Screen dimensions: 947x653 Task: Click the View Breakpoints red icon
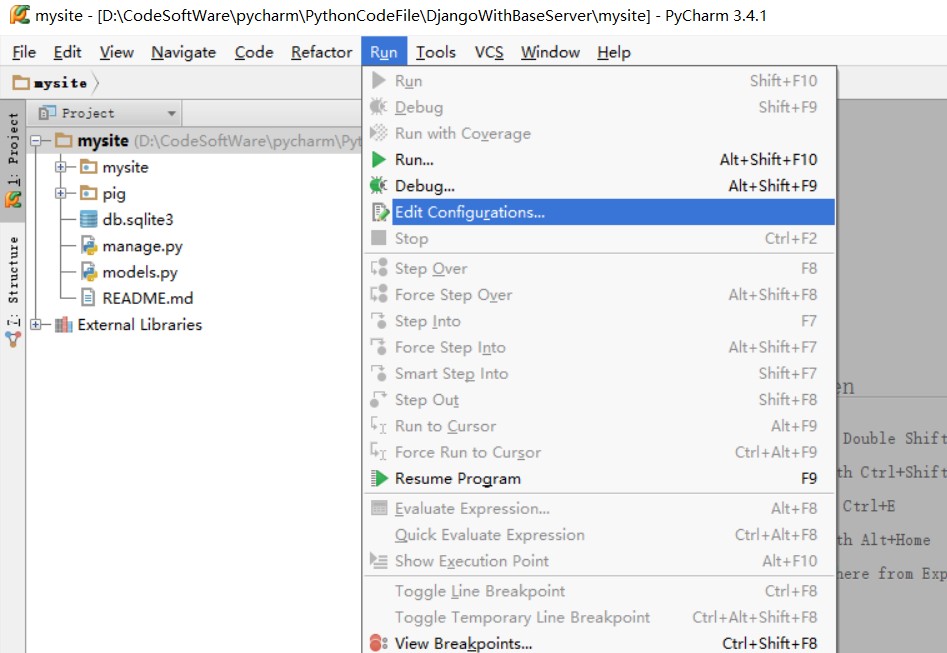point(379,643)
